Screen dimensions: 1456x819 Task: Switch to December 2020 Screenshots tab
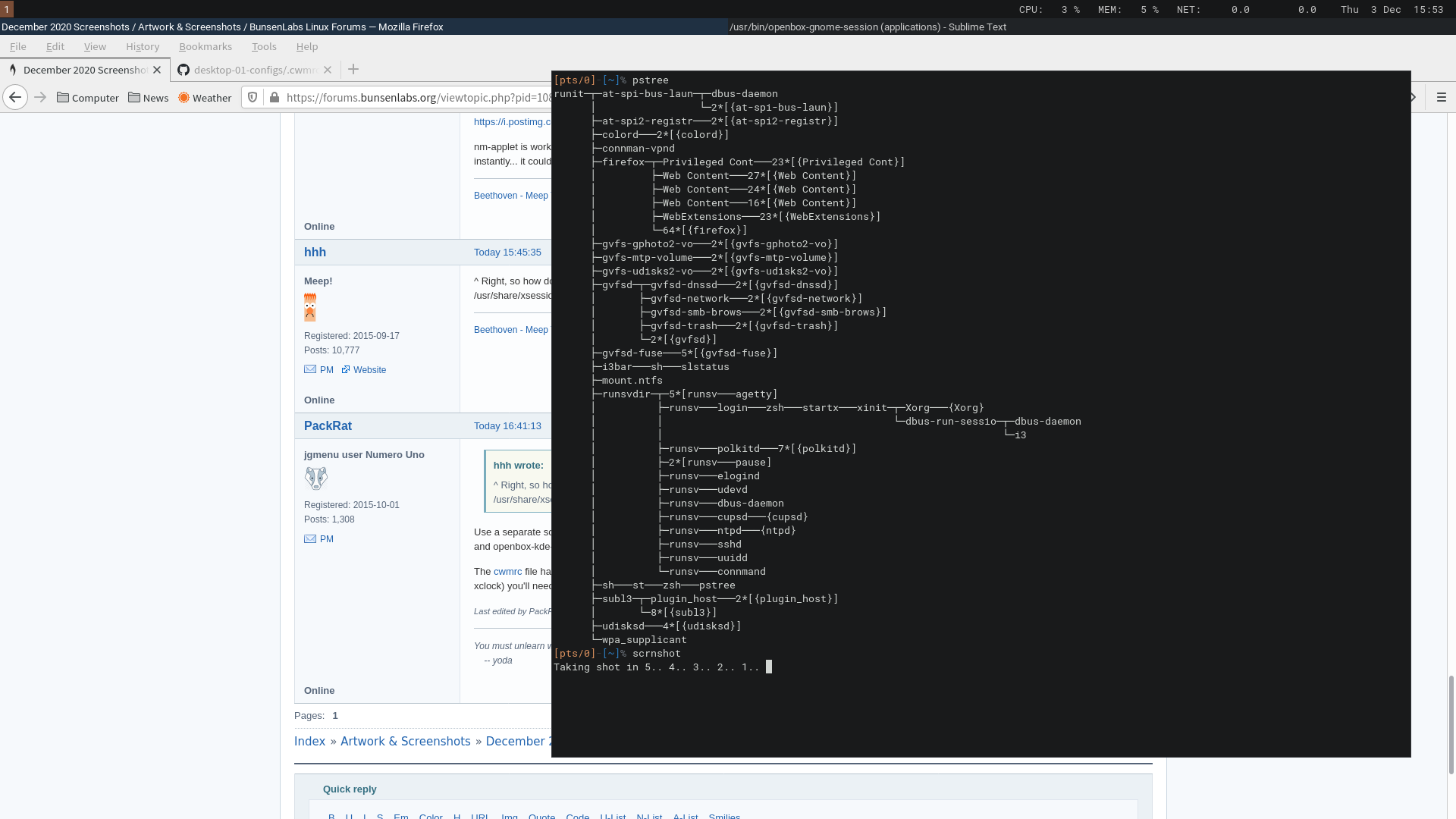click(x=84, y=70)
